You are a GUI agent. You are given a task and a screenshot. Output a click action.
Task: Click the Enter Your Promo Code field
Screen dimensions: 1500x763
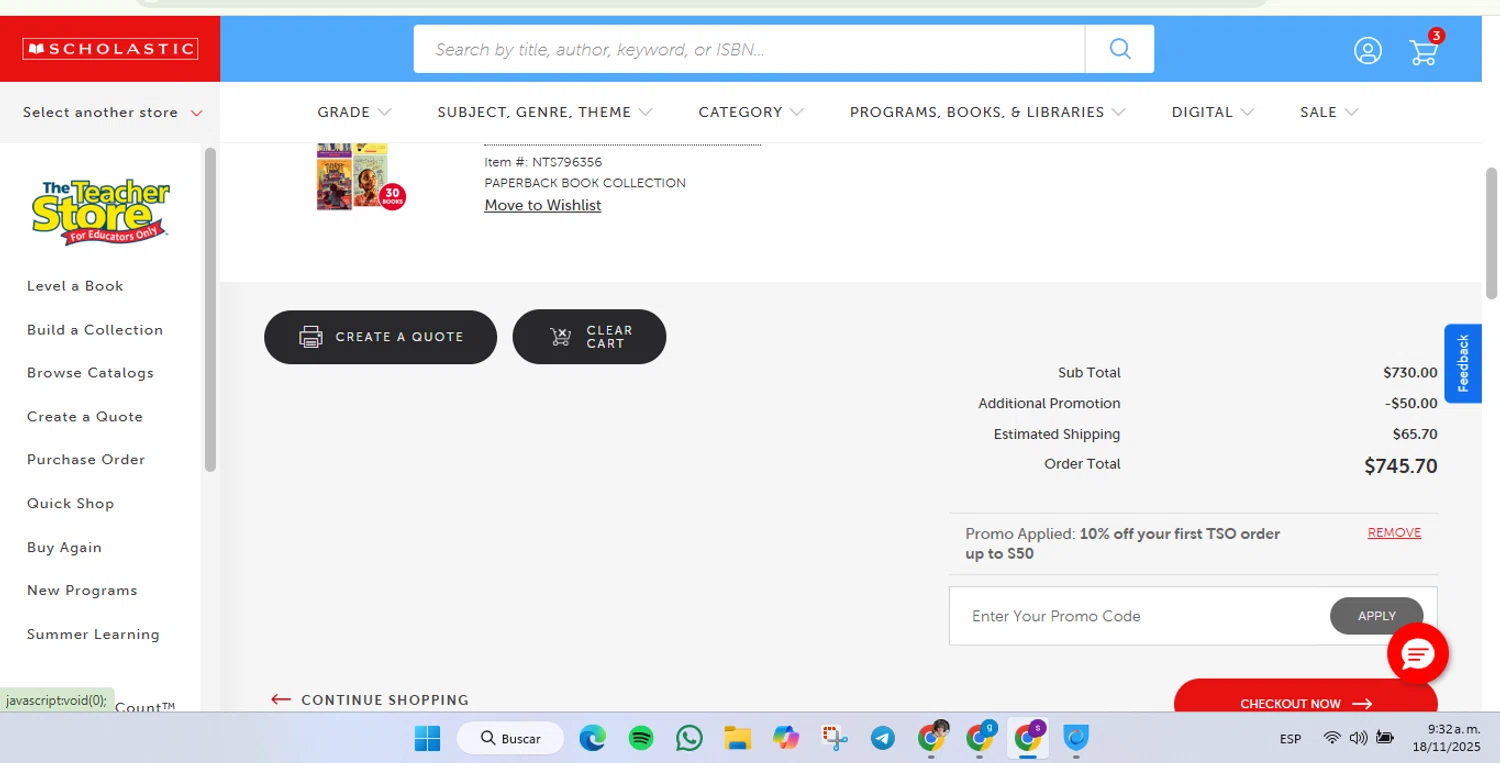coord(1140,616)
